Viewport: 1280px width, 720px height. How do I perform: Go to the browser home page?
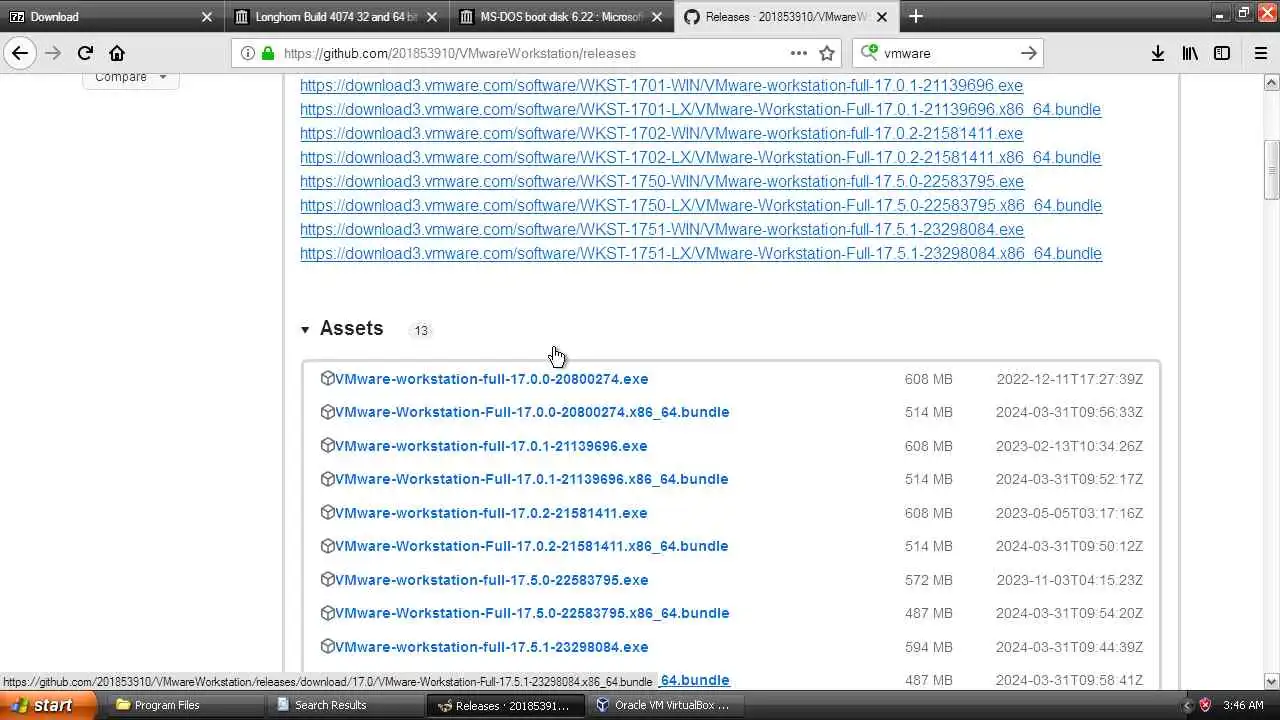[x=117, y=53]
